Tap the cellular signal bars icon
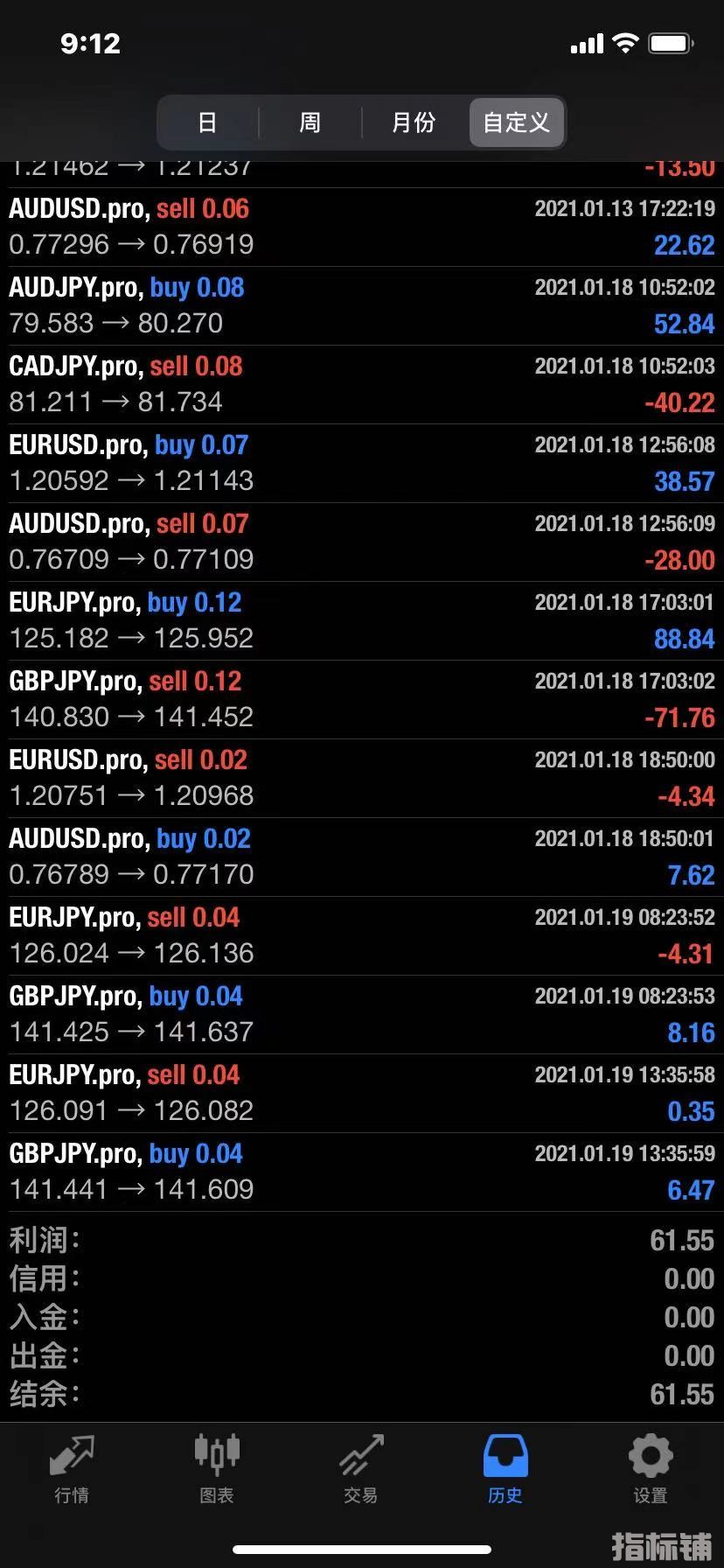Viewport: 724px width, 1568px height. (x=587, y=43)
